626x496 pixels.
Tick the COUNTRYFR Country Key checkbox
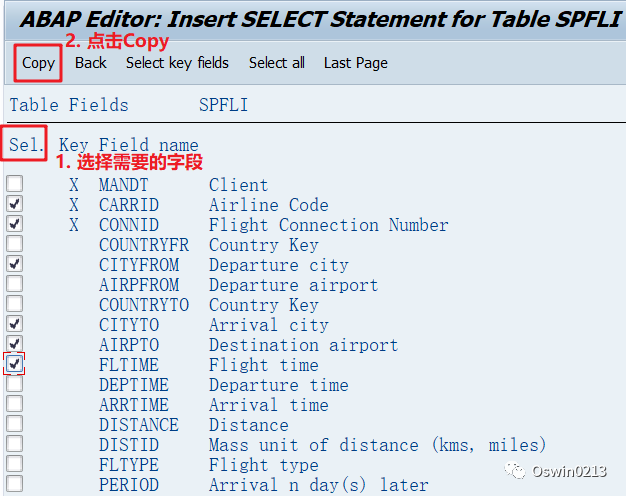[15, 244]
